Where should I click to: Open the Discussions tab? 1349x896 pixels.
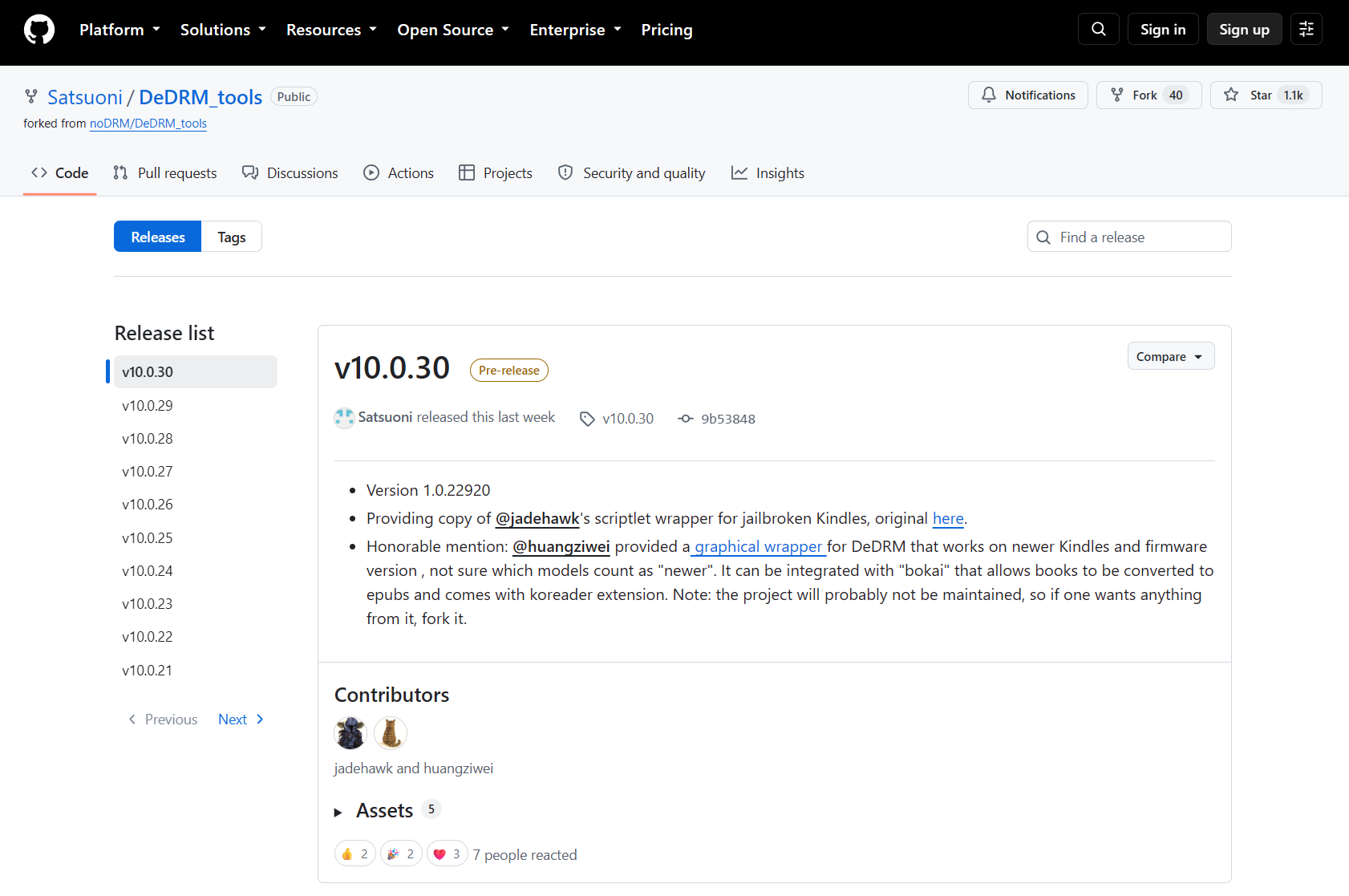tap(290, 172)
